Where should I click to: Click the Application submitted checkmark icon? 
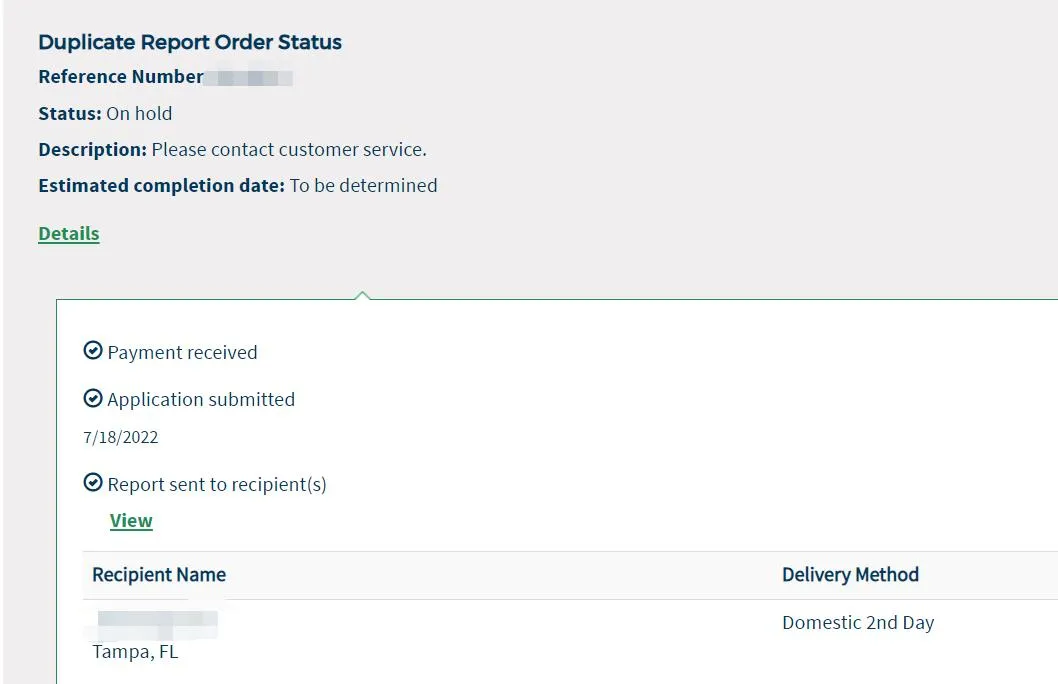point(93,398)
